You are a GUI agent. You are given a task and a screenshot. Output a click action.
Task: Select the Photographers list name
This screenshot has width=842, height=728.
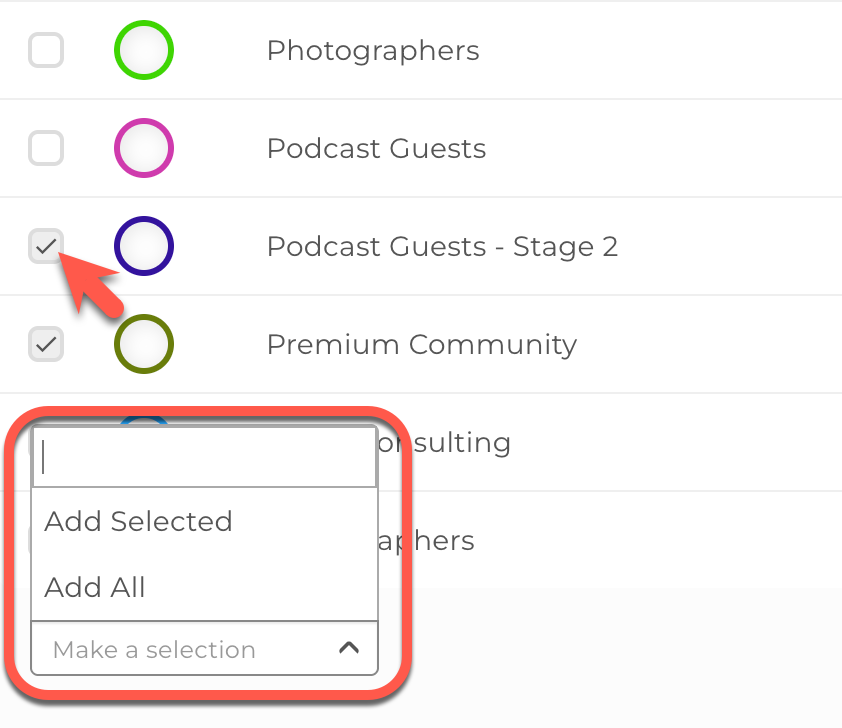click(x=373, y=50)
